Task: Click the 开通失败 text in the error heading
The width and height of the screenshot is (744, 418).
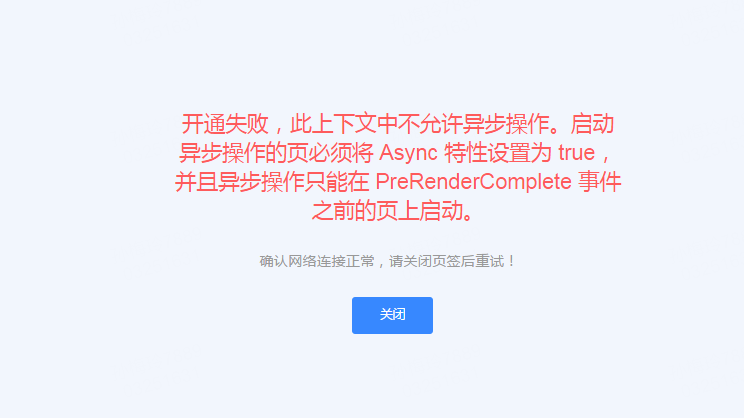Action: point(225,124)
